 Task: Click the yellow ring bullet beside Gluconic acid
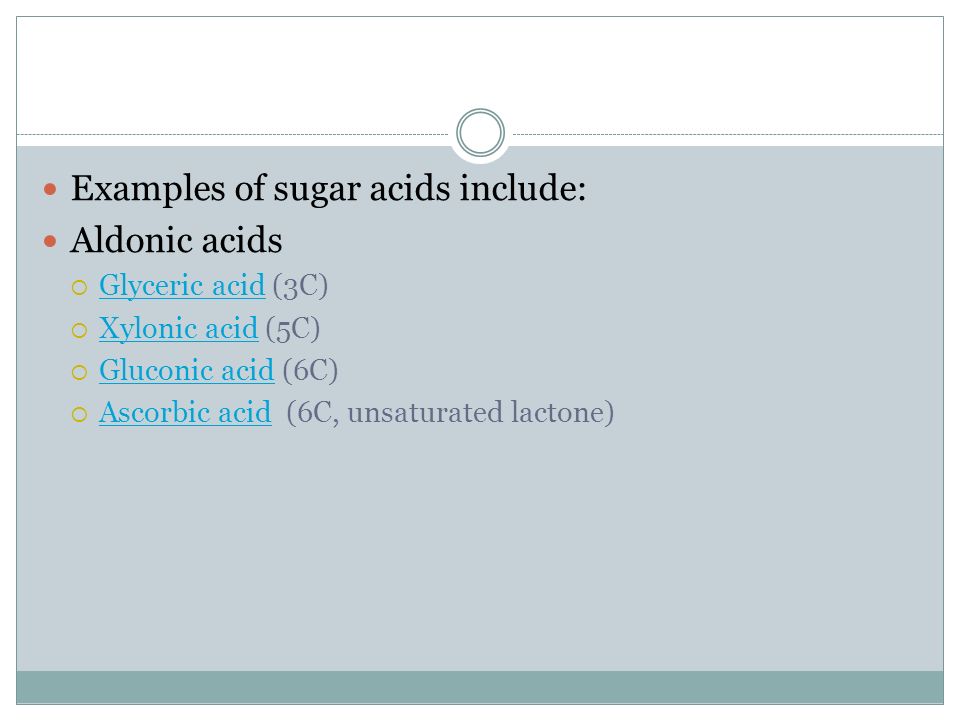point(80,372)
